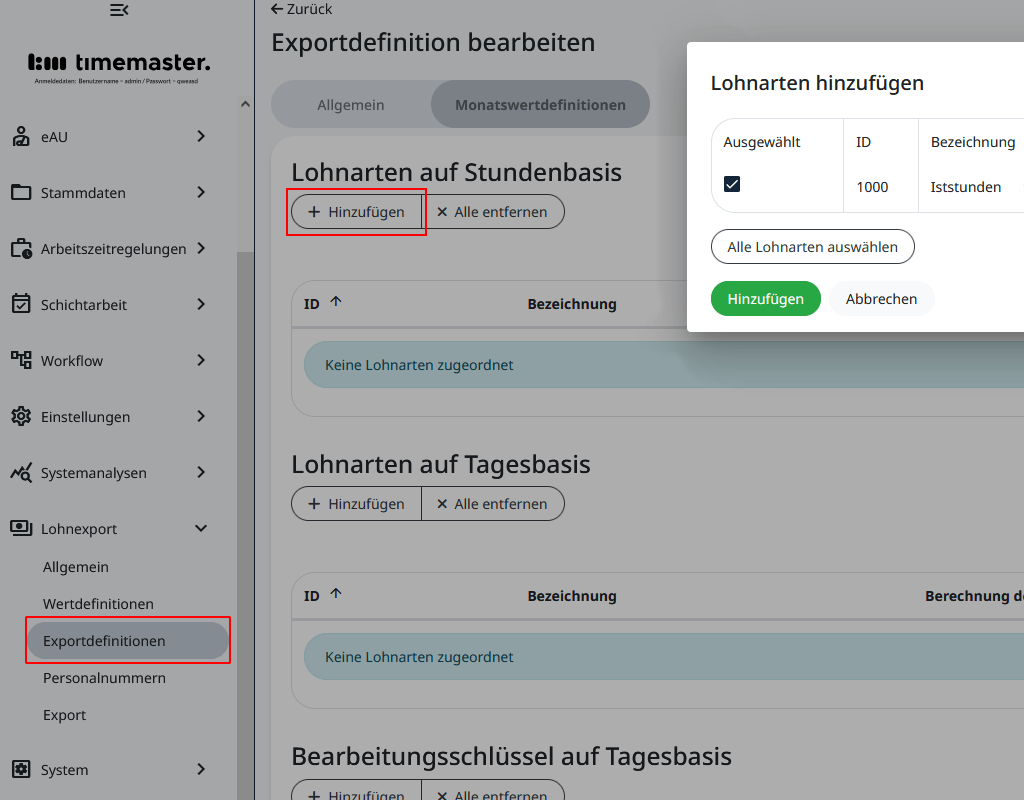Click the sidebar collapse hamburger icon
1024x800 pixels.
120,10
